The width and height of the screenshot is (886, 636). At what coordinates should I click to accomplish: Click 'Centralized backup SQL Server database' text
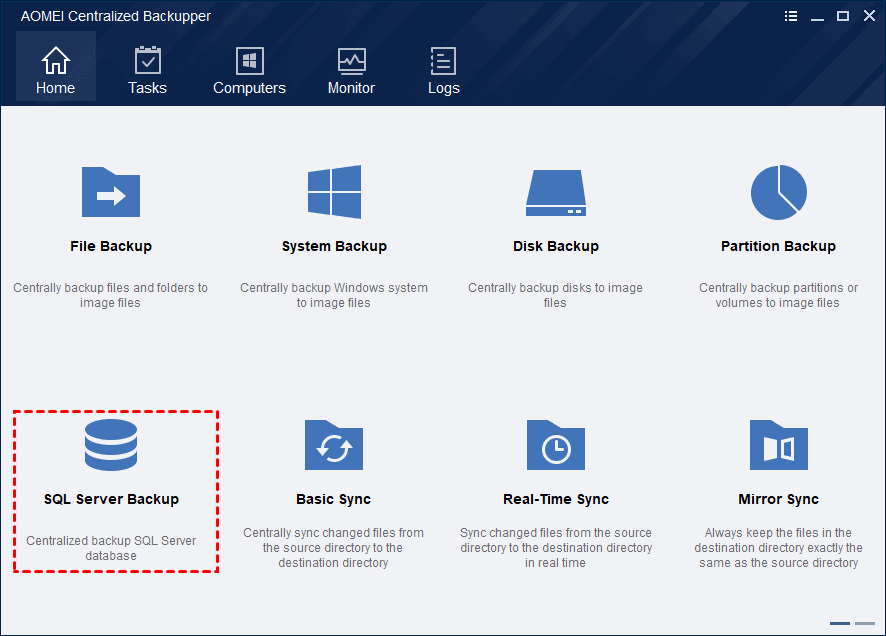point(111,548)
